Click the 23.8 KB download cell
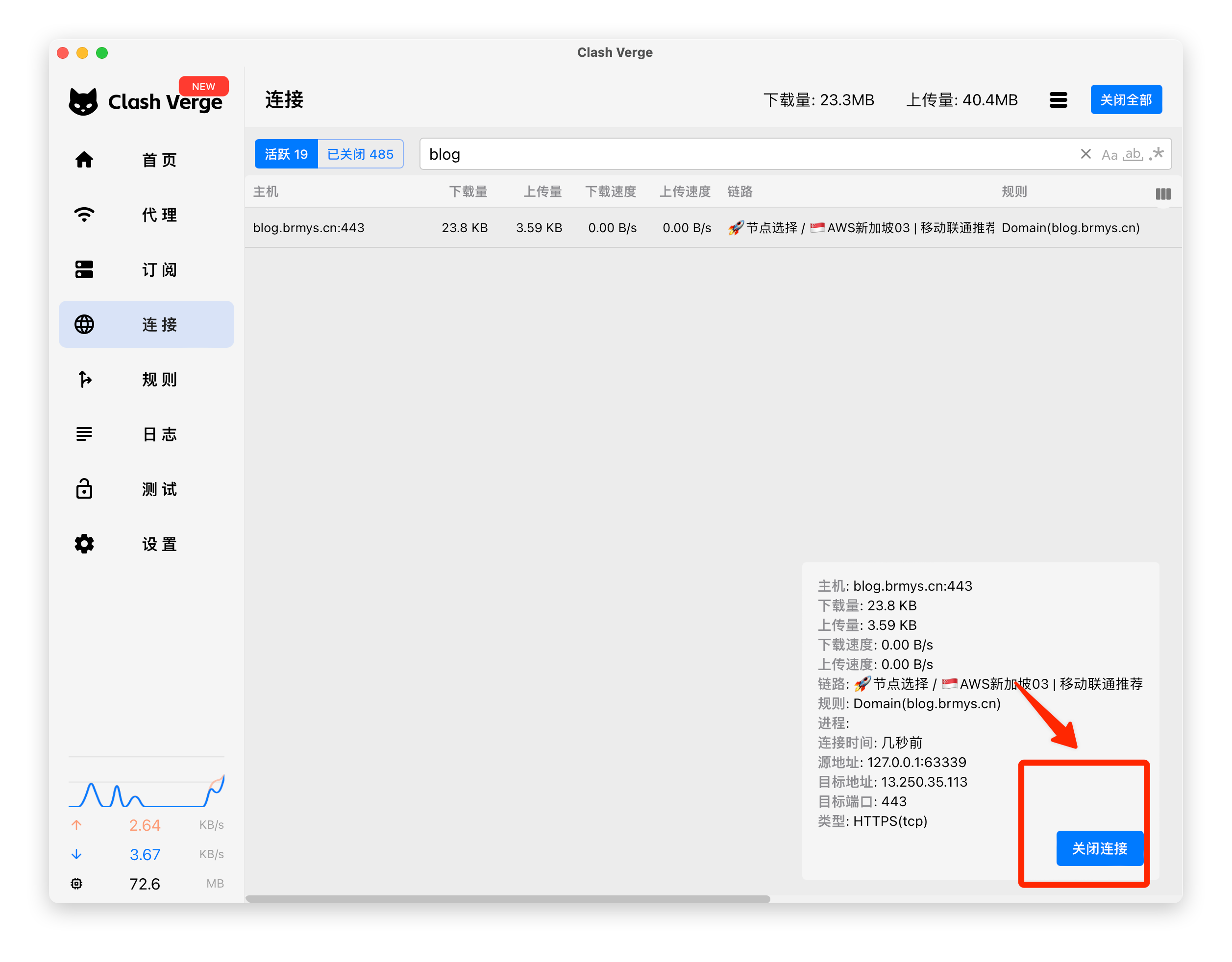 click(x=465, y=228)
